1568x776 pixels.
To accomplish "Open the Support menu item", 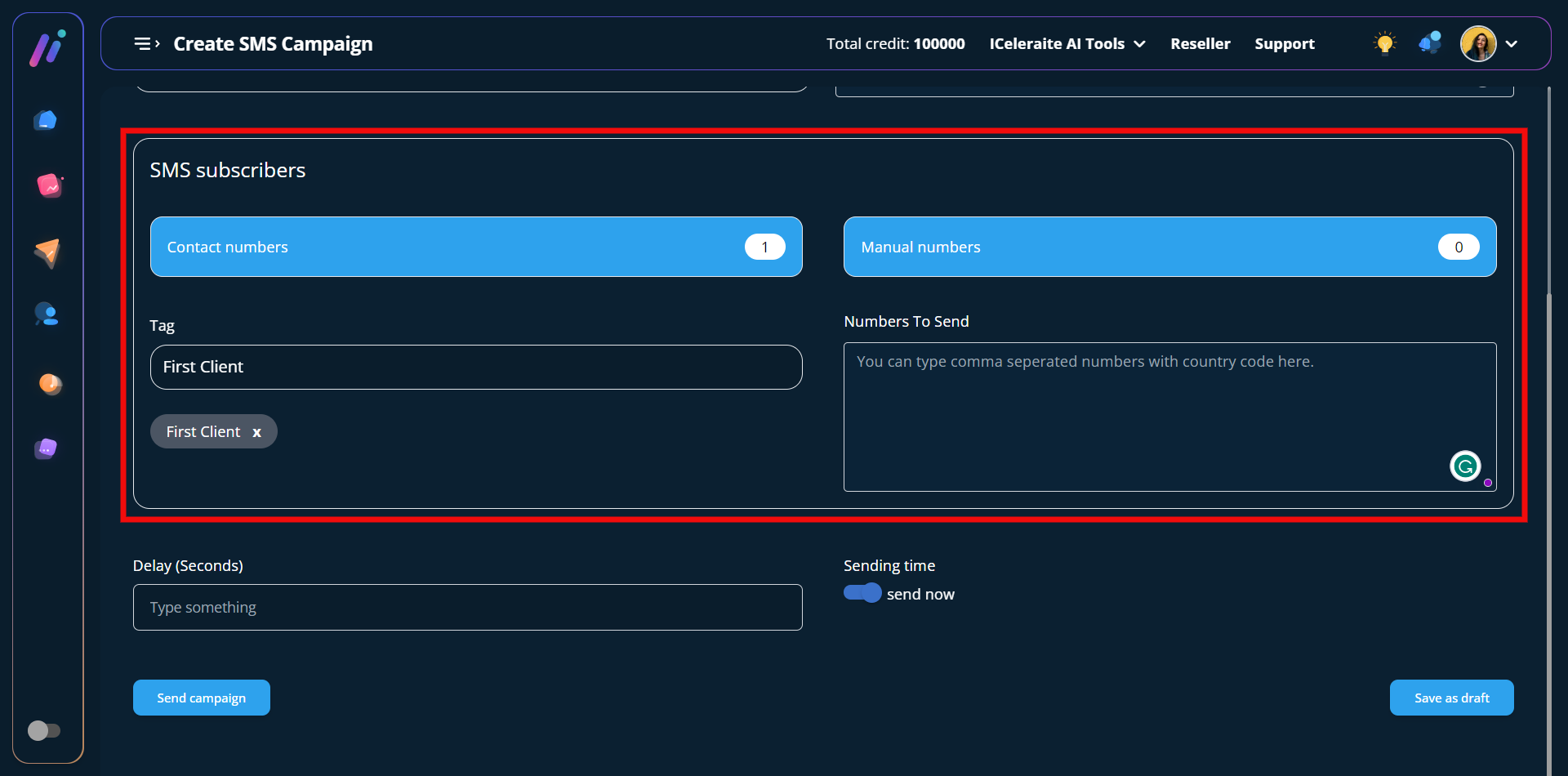I will tap(1284, 44).
